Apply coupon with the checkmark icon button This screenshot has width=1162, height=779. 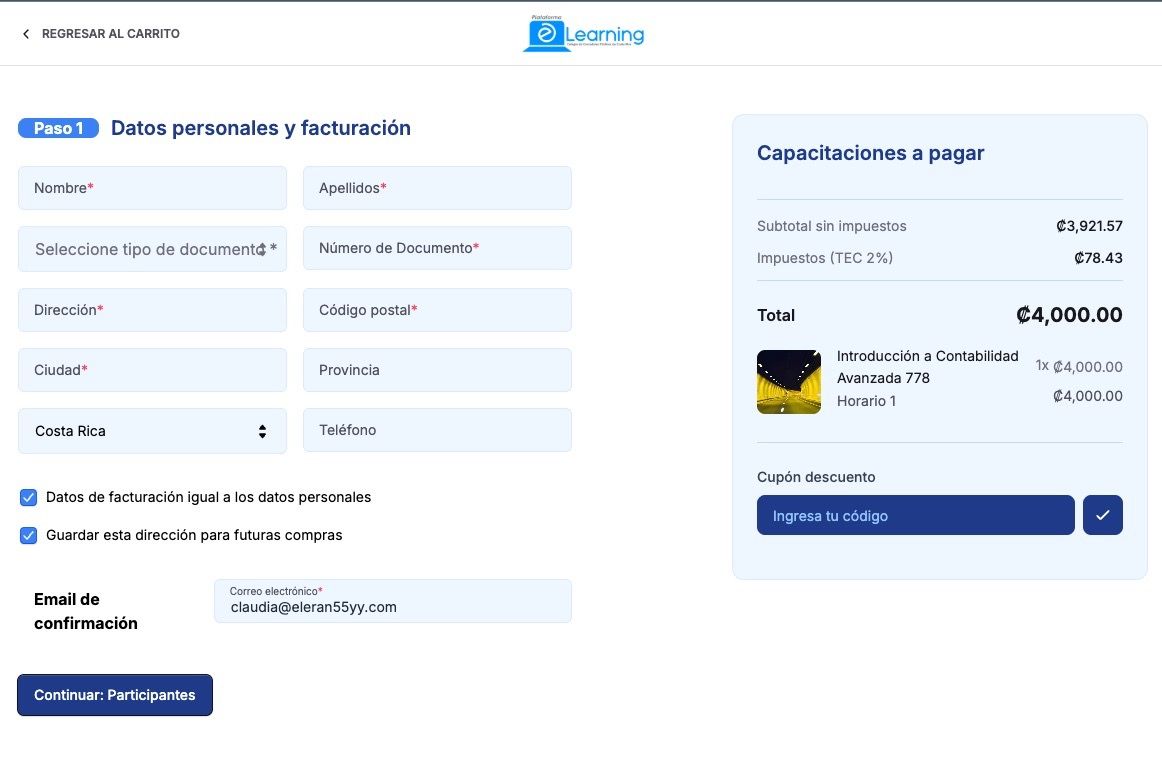tap(1102, 515)
